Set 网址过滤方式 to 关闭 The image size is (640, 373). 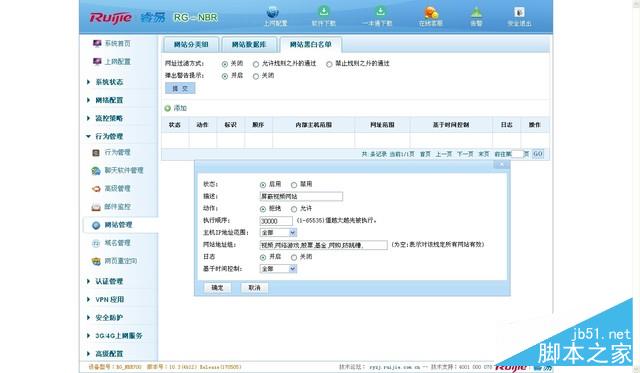pyautogui.click(x=224, y=64)
